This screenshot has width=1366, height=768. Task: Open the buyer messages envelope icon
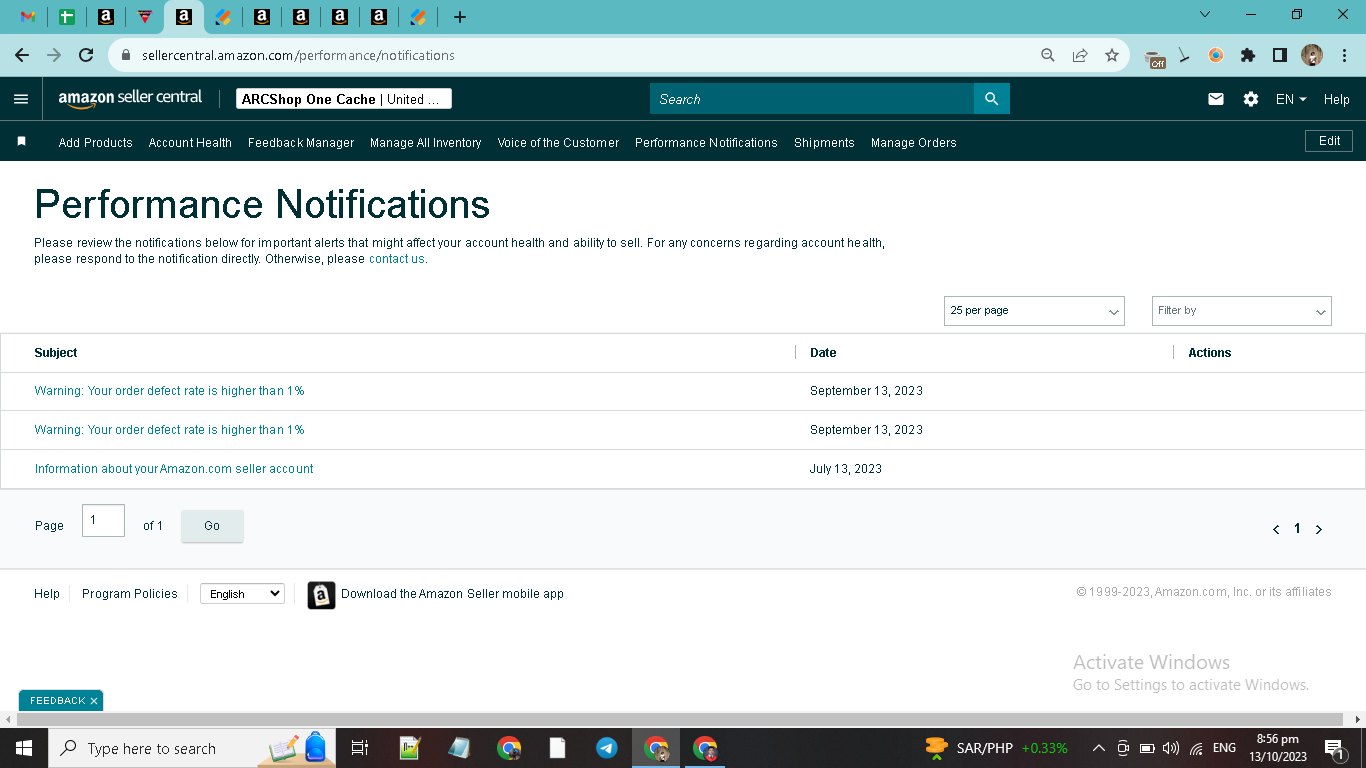coord(1216,99)
